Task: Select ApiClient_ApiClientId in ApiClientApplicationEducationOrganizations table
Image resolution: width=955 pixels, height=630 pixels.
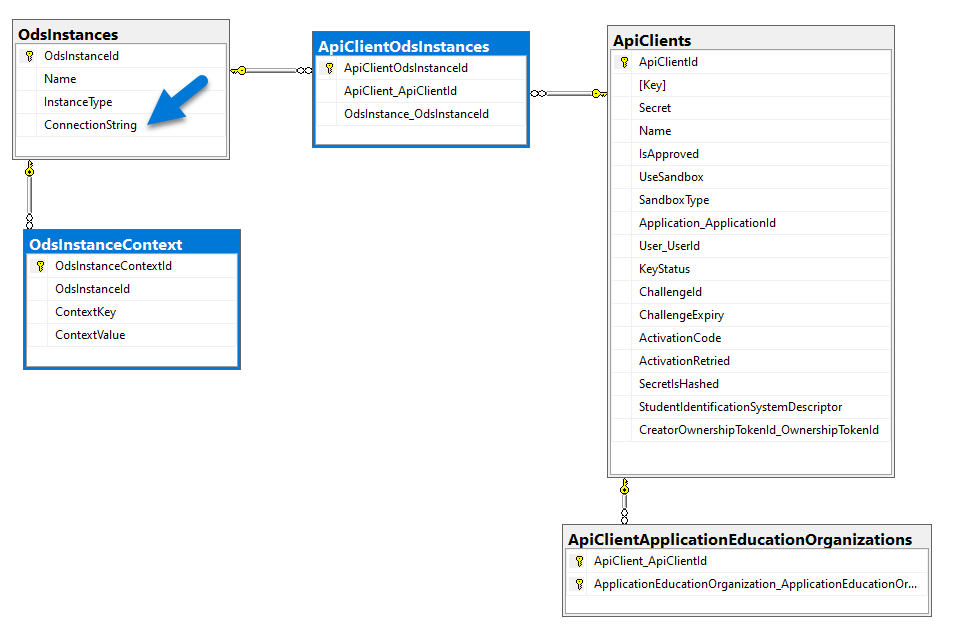Action: coord(747,561)
